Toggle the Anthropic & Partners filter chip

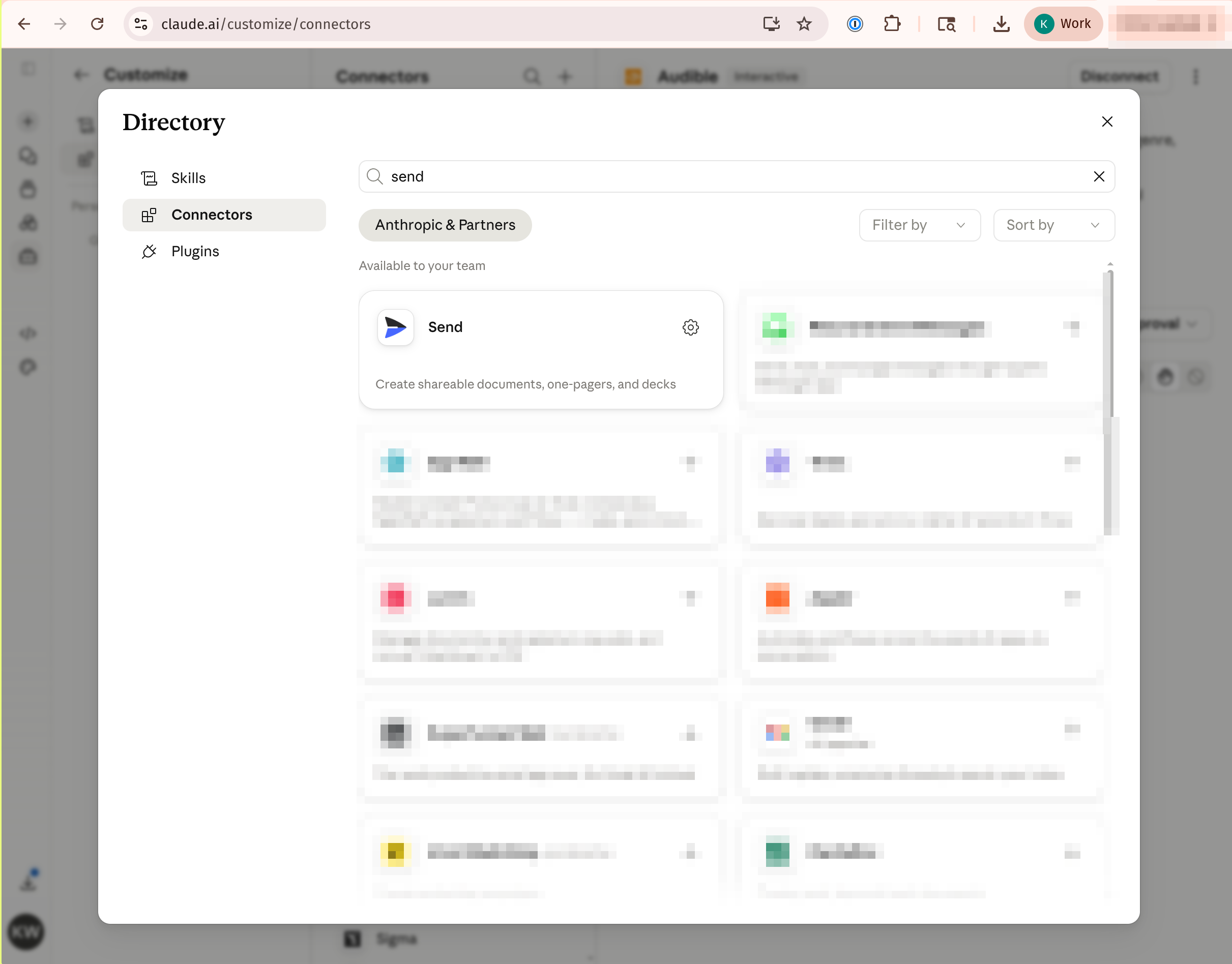pos(445,225)
